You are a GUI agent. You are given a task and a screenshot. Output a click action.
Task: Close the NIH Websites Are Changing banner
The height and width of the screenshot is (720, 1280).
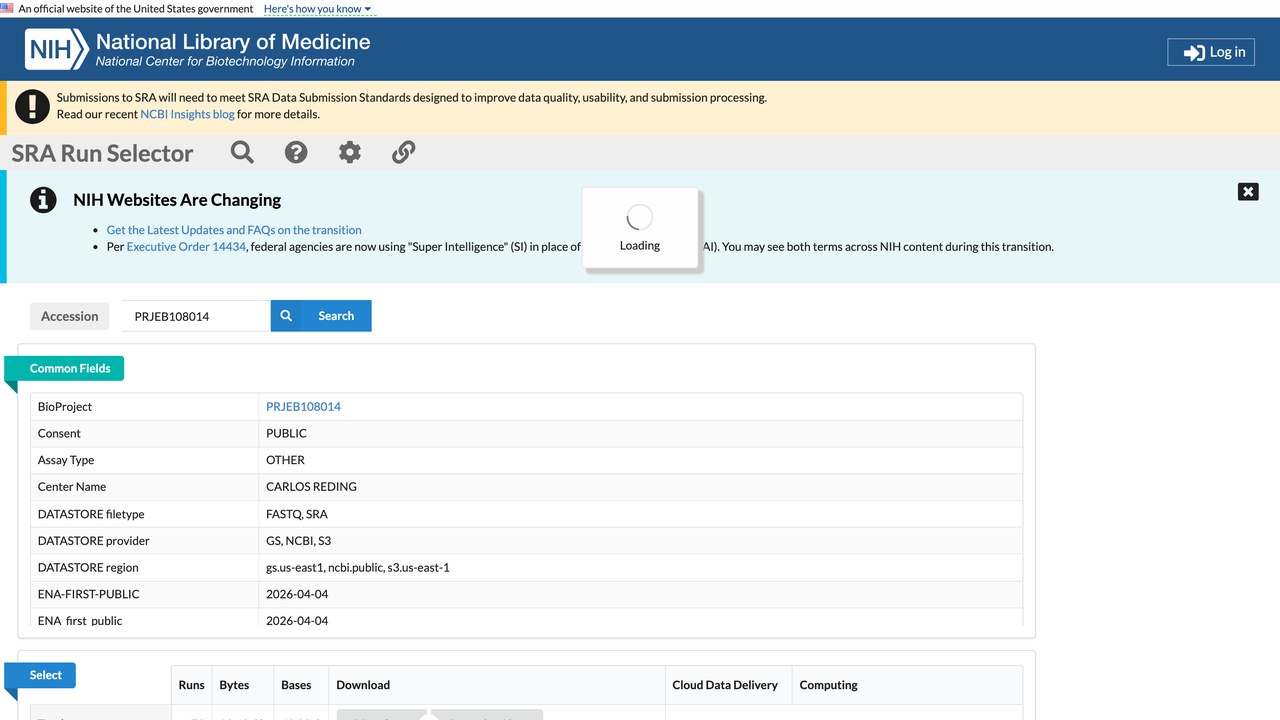(1248, 192)
